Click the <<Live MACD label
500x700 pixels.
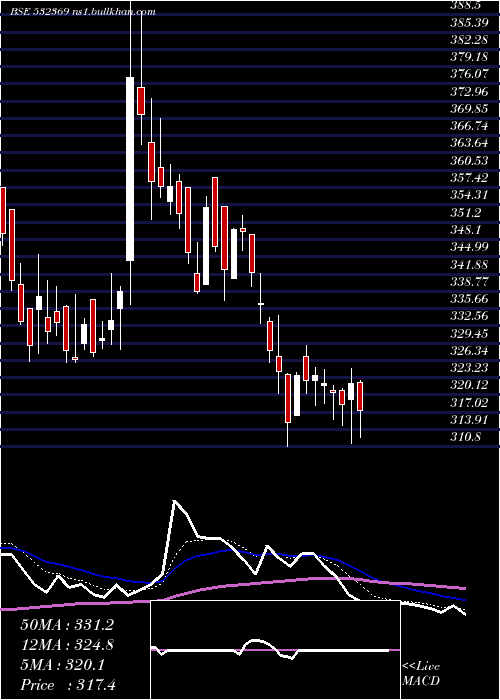coord(421,673)
